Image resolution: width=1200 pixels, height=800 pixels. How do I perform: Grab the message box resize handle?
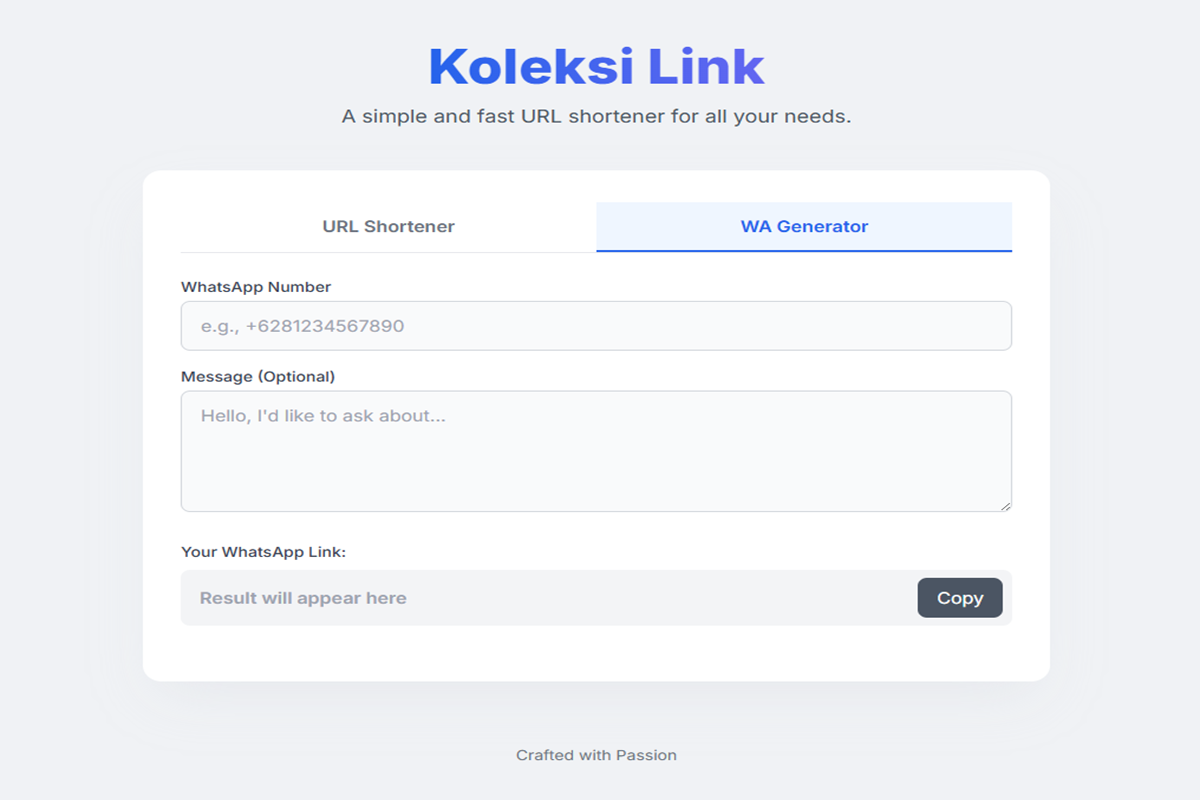(x=1005, y=505)
